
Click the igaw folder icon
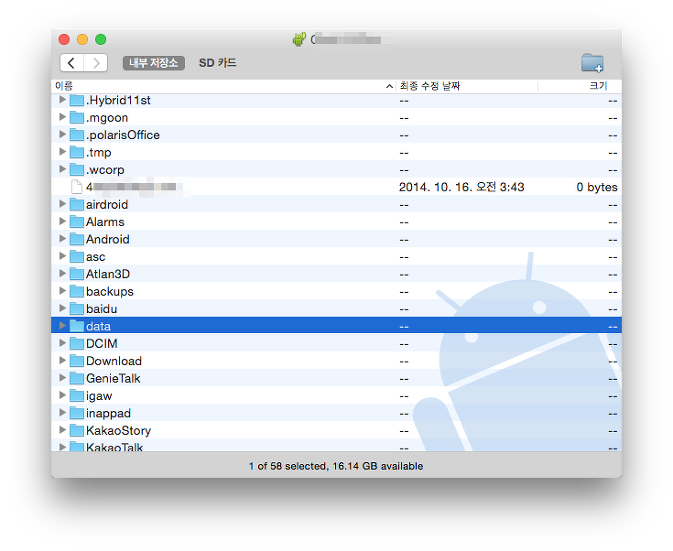click(77, 396)
